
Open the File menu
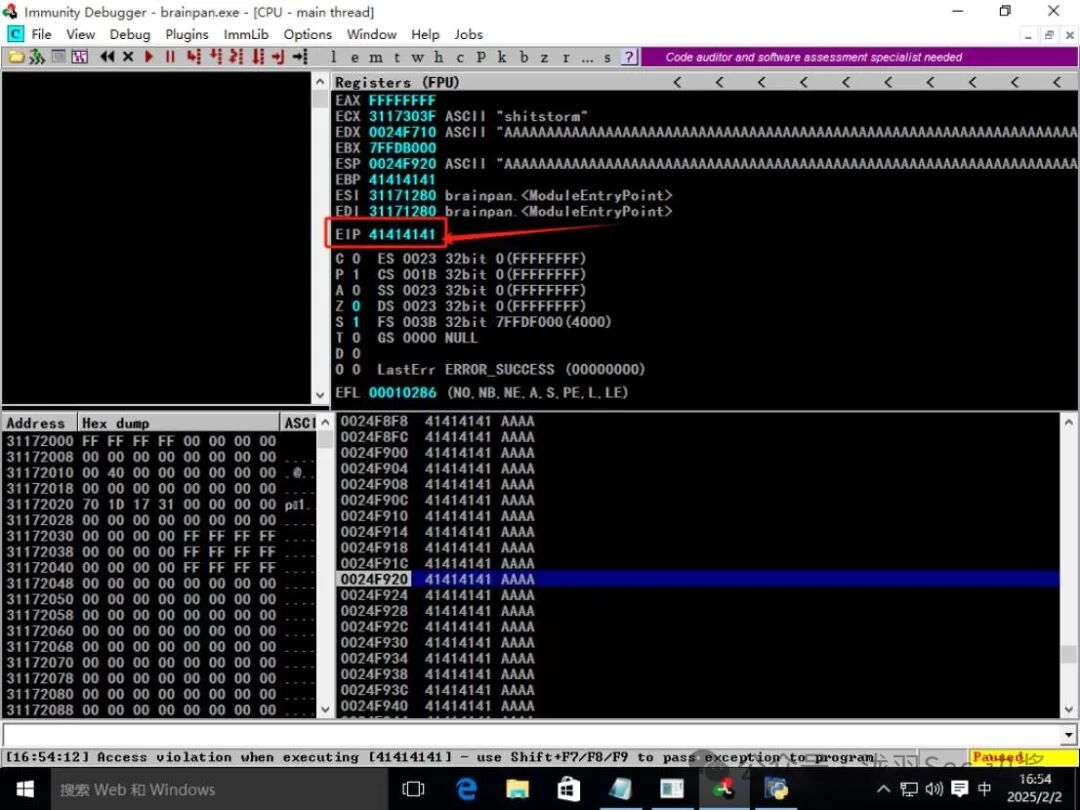[x=41, y=34]
